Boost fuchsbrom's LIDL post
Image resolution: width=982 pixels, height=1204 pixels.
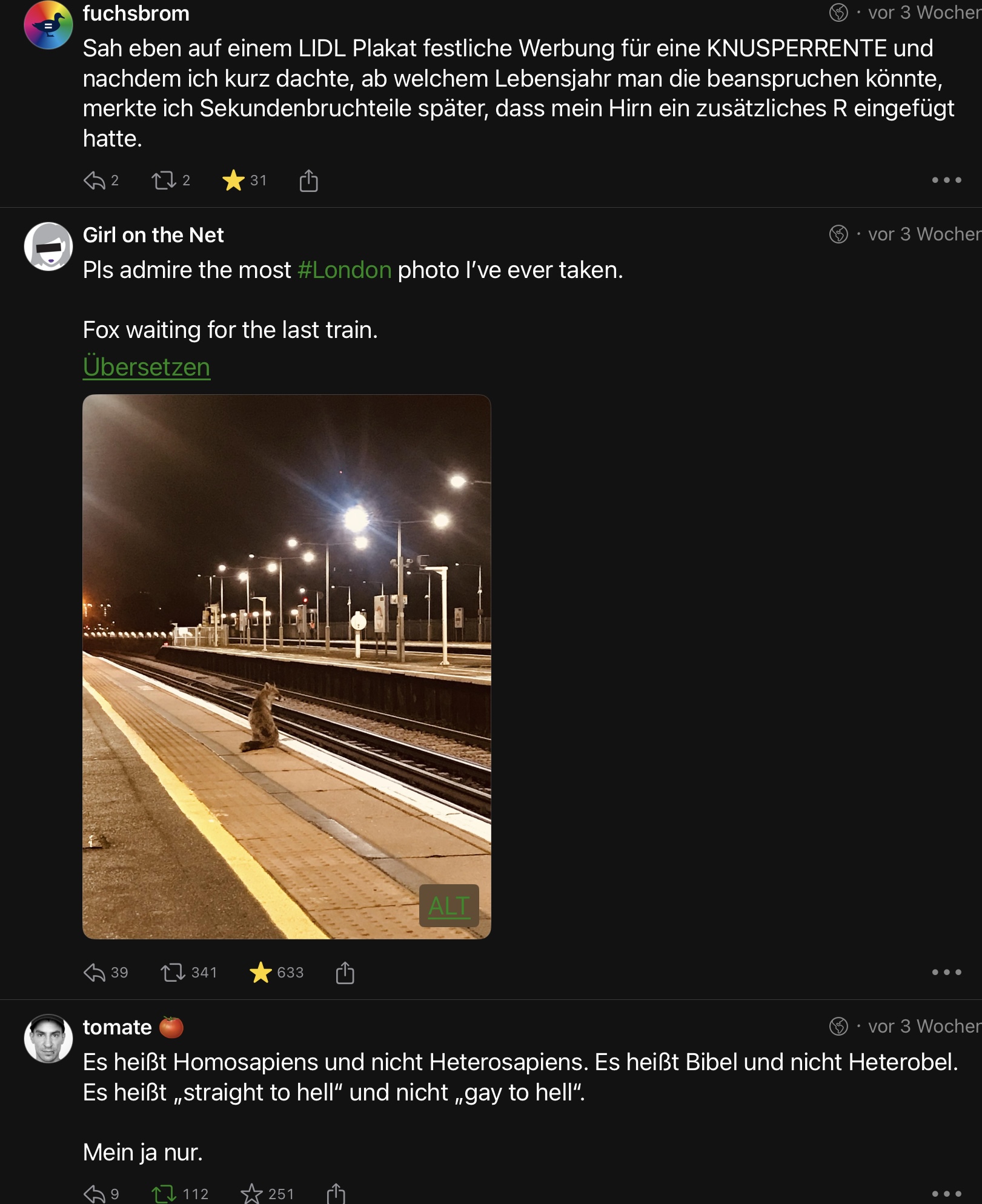tap(164, 180)
